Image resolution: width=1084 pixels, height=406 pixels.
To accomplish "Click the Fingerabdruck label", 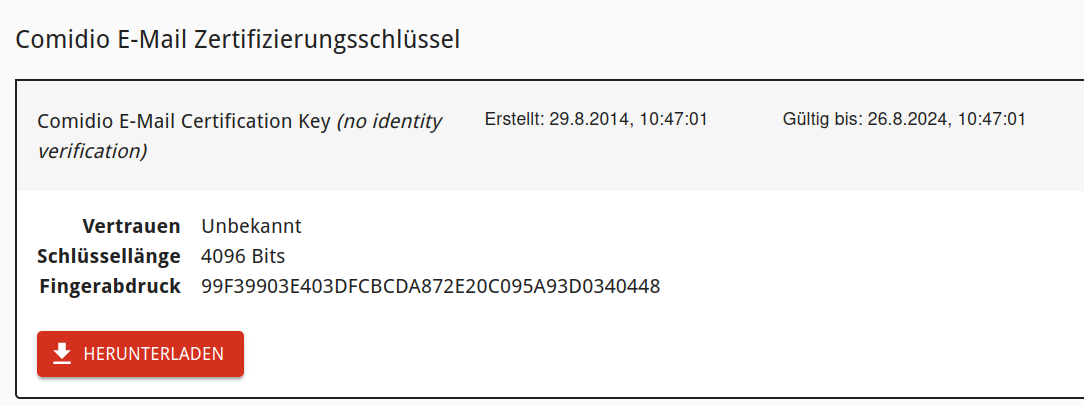I will (x=110, y=287).
